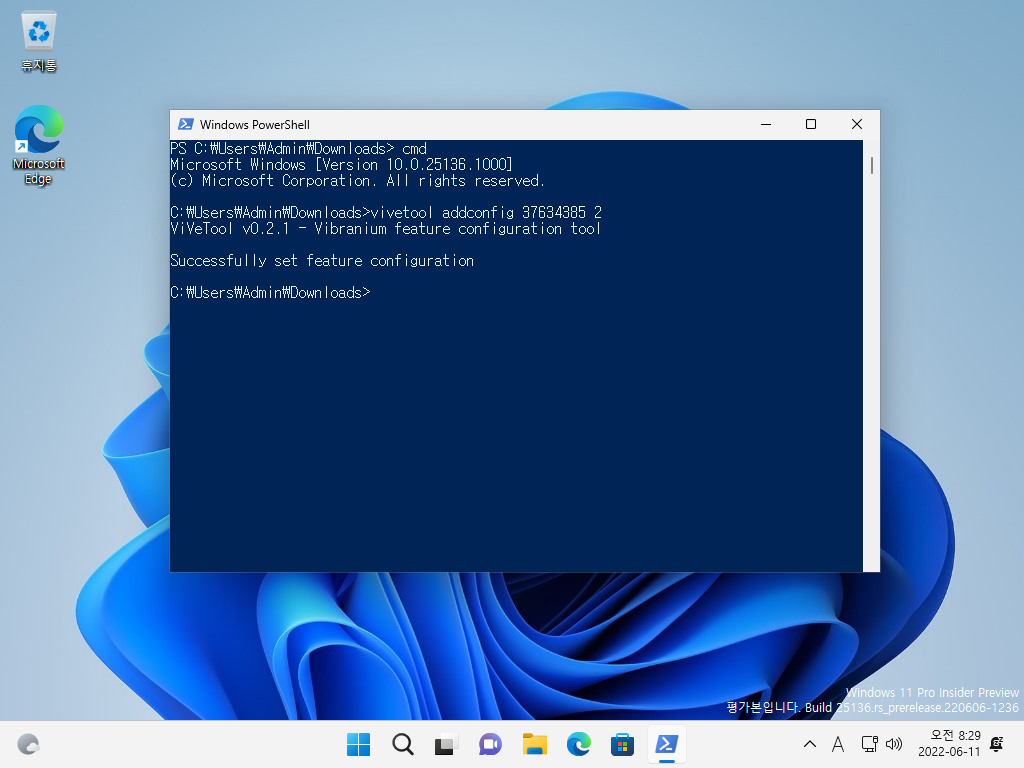1024x768 pixels.
Task: Launch Teams Chat from the taskbar
Action: pos(489,744)
